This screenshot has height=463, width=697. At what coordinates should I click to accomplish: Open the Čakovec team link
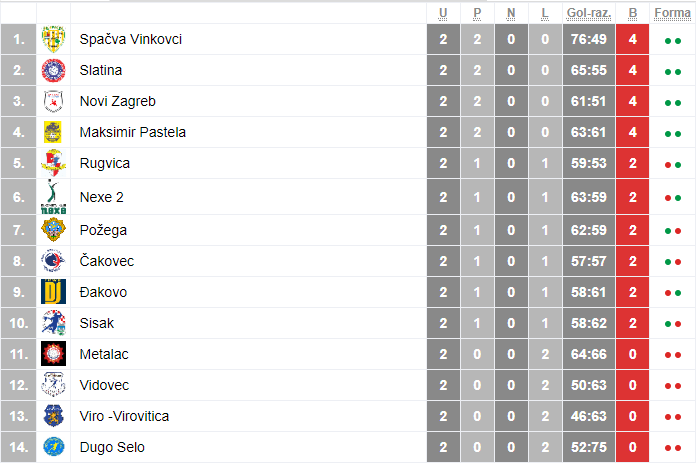click(x=107, y=261)
